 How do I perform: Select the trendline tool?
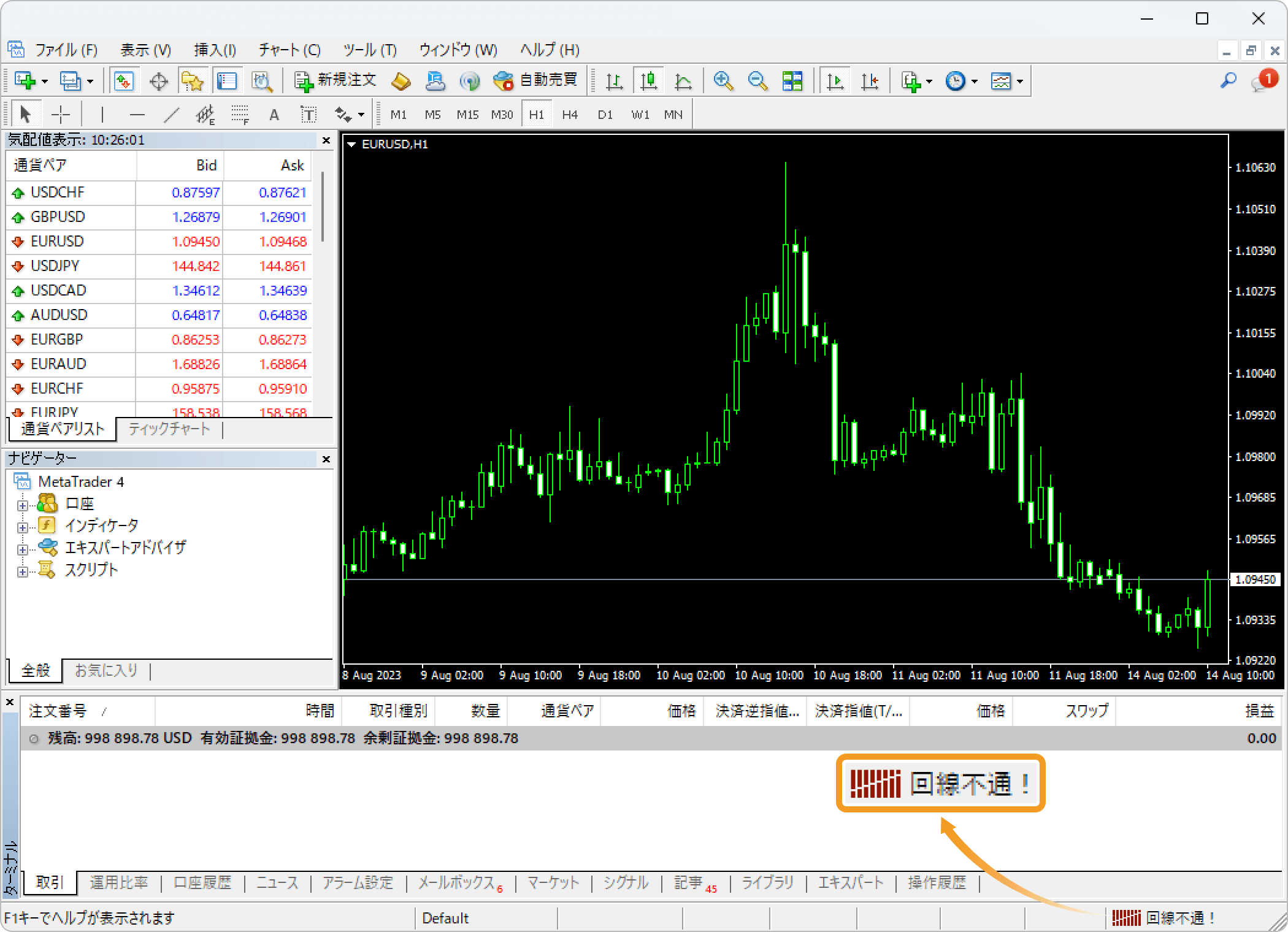(x=172, y=114)
